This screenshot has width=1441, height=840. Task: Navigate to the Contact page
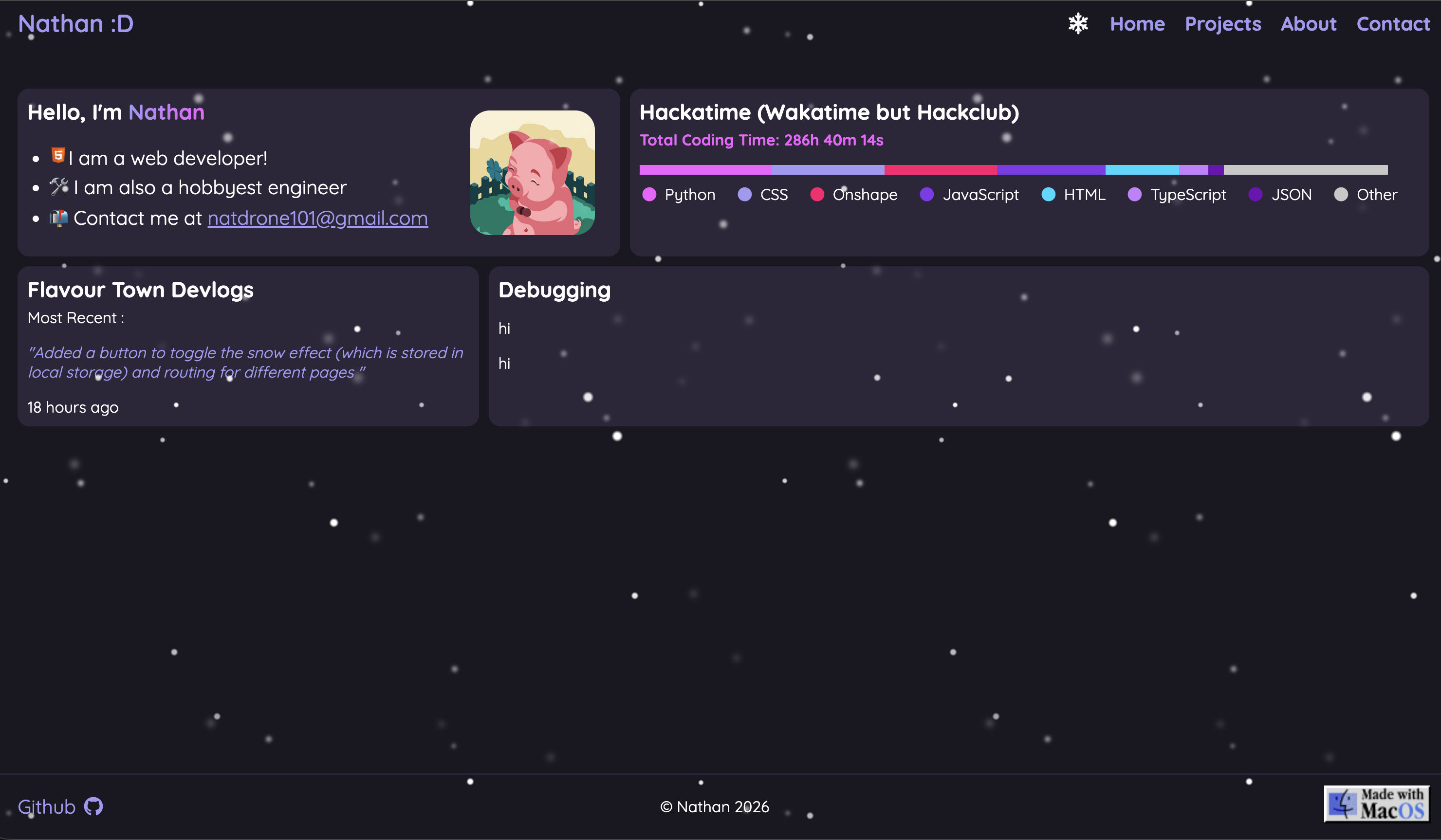pos(1393,24)
